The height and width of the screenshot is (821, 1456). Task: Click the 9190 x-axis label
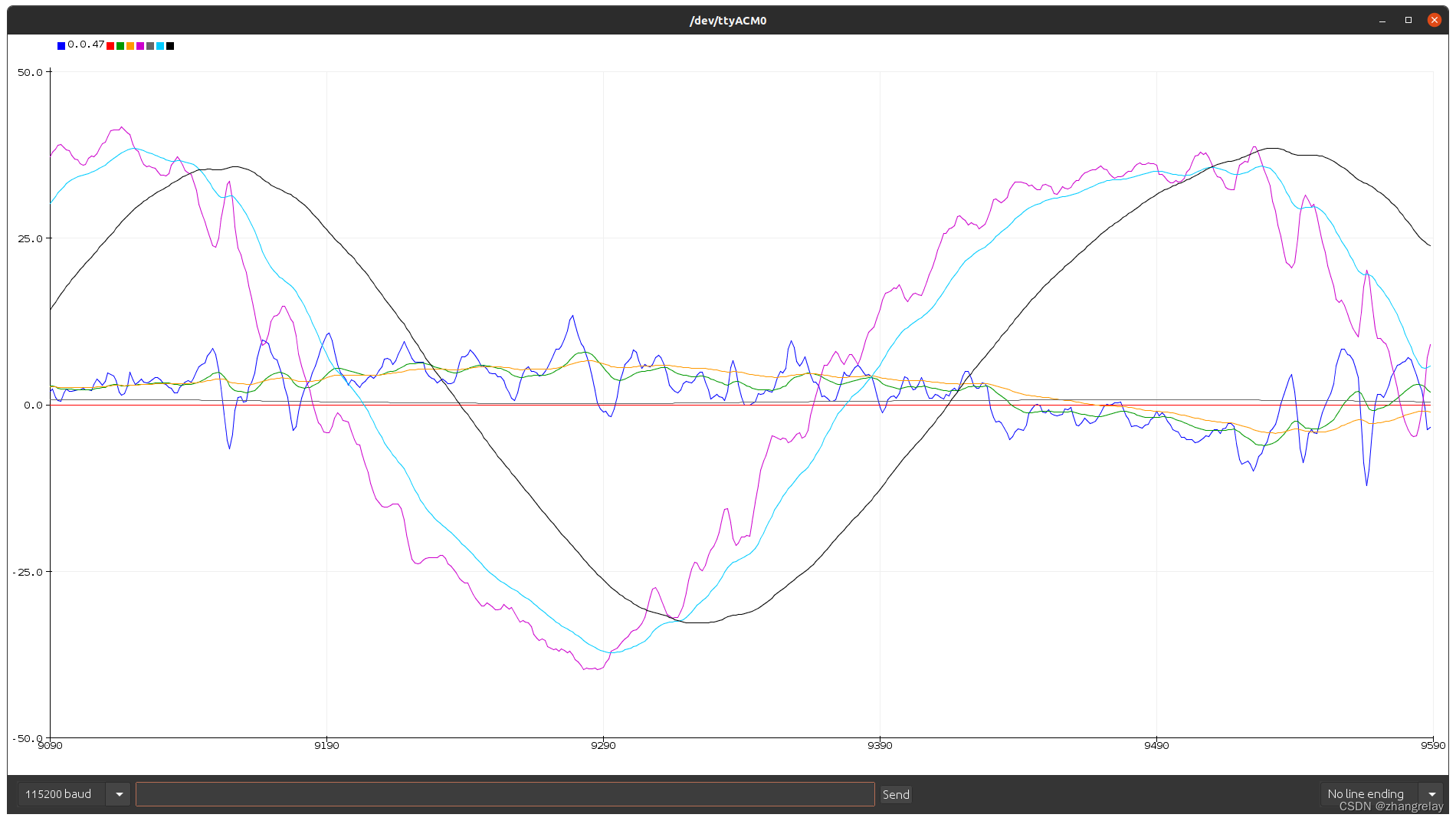(326, 746)
